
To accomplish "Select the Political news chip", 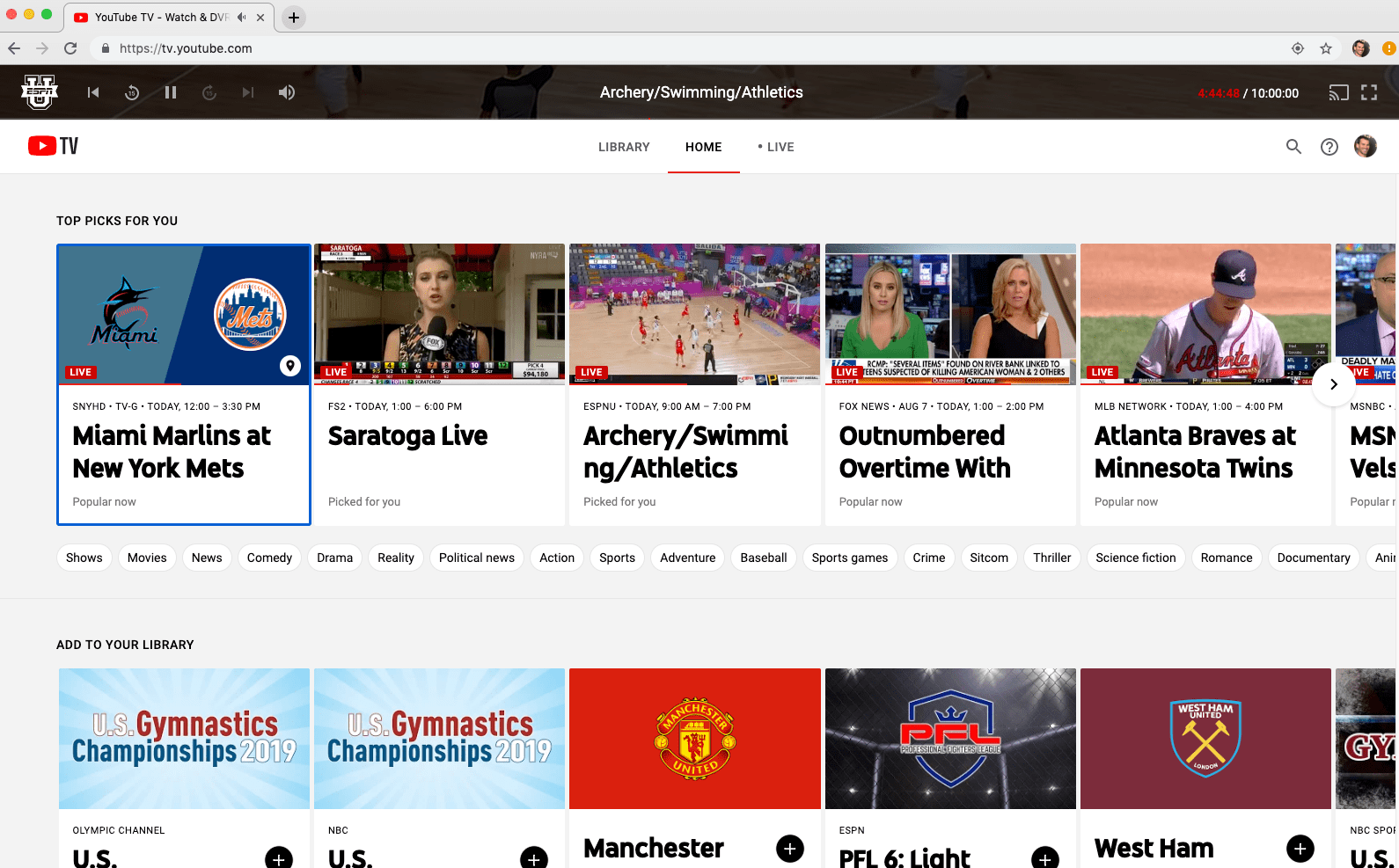I will click(x=477, y=558).
